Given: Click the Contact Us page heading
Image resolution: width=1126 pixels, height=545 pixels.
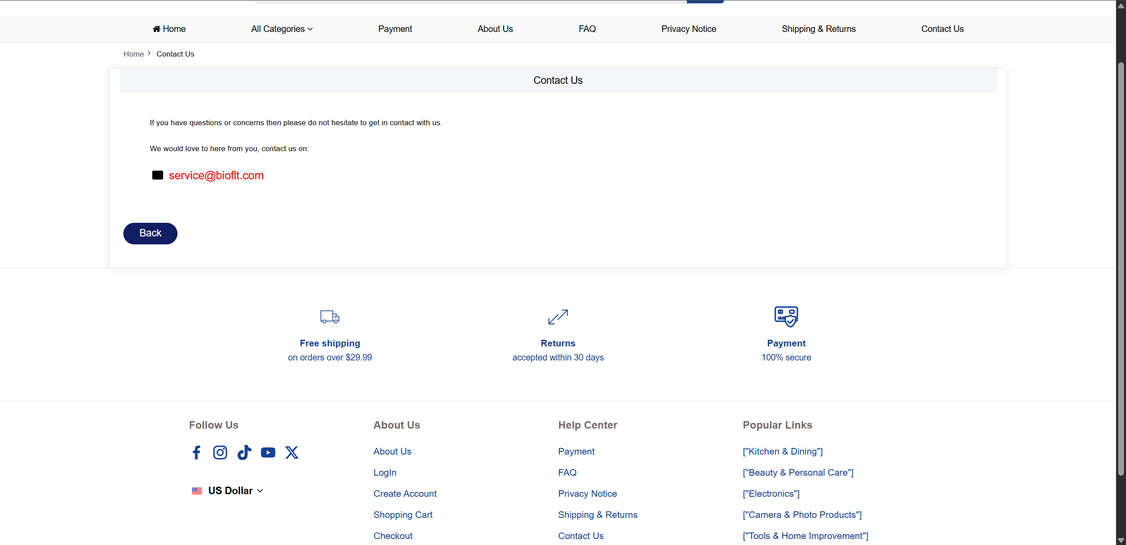Looking at the screenshot, I should pyautogui.click(x=558, y=80).
